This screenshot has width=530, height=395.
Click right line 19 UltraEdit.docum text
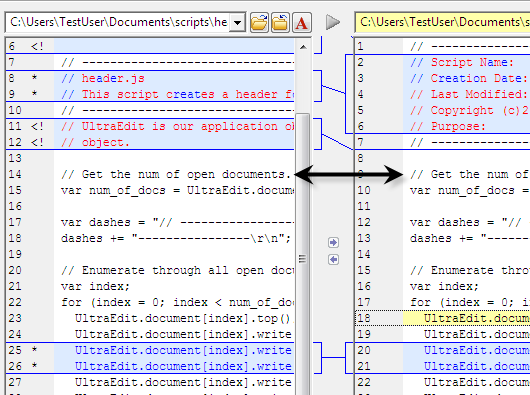click(x=477, y=334)
